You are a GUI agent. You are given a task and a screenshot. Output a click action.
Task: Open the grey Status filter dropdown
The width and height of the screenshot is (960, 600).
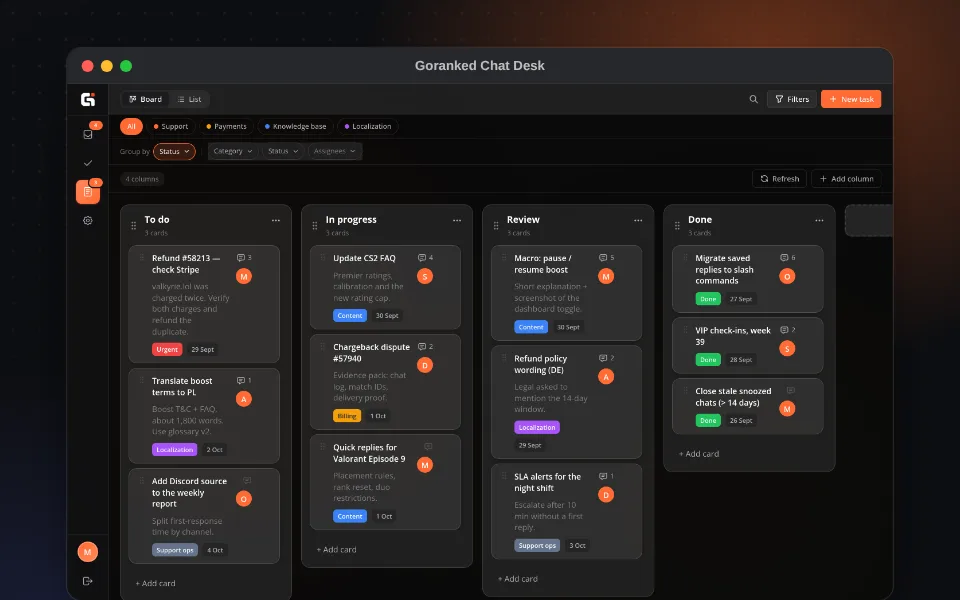pos(283,151)
